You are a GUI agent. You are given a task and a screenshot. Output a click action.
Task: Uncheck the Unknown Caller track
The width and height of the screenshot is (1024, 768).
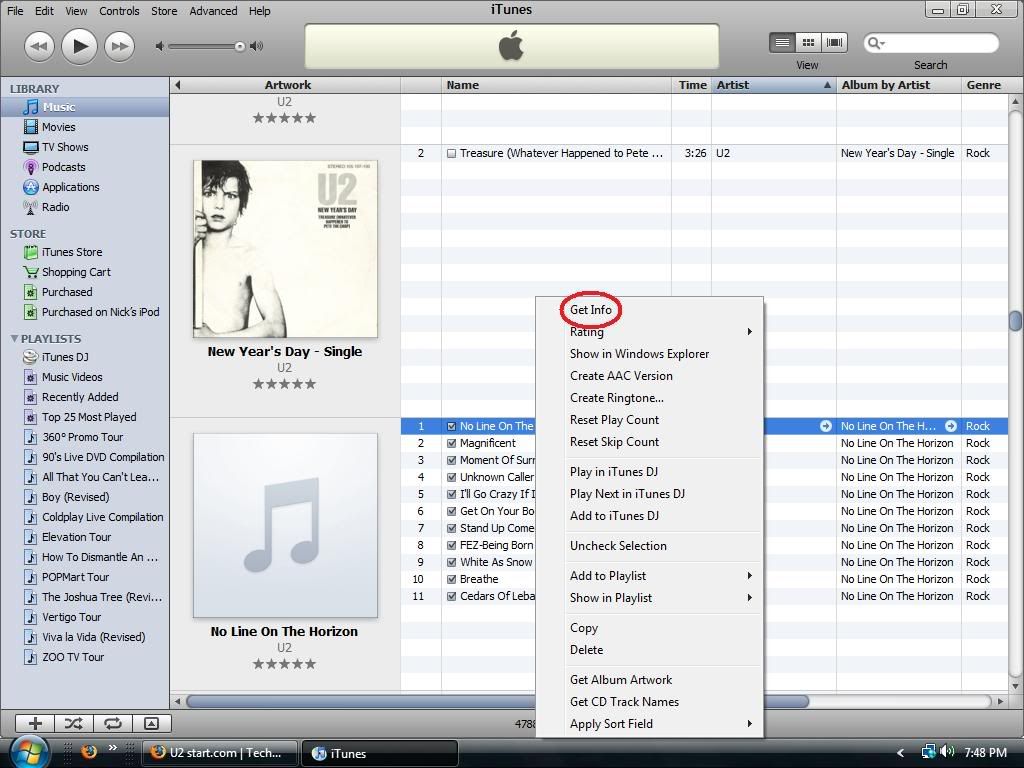coord(451,477)
